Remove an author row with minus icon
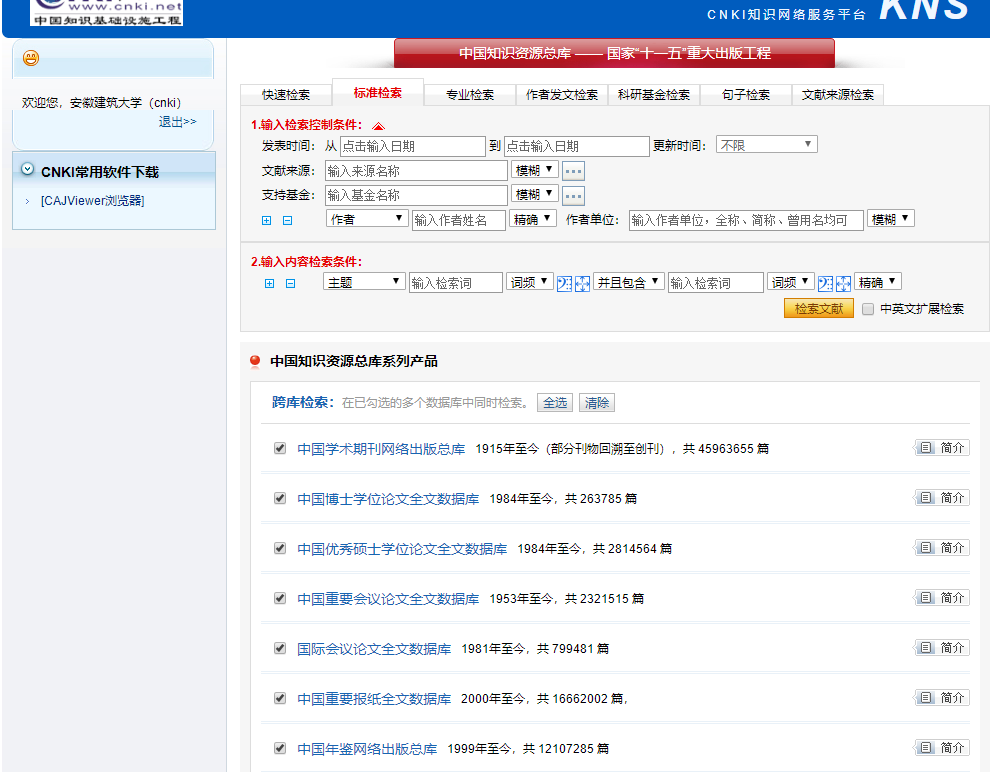Image resolution: width=990 pixels, height=772 pixels. (287, 220)
